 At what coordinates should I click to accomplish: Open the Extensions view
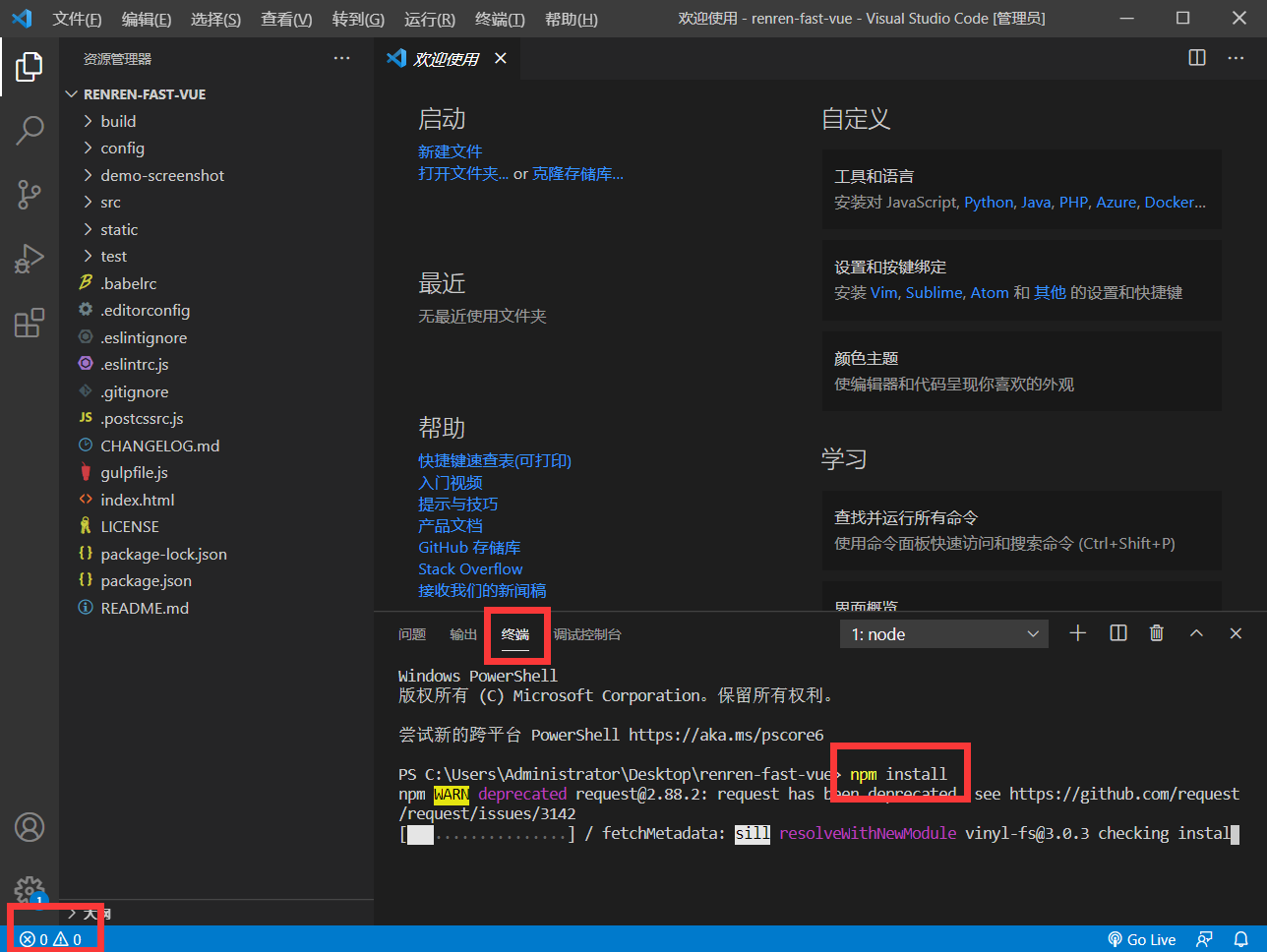click(x=30, y=323)
